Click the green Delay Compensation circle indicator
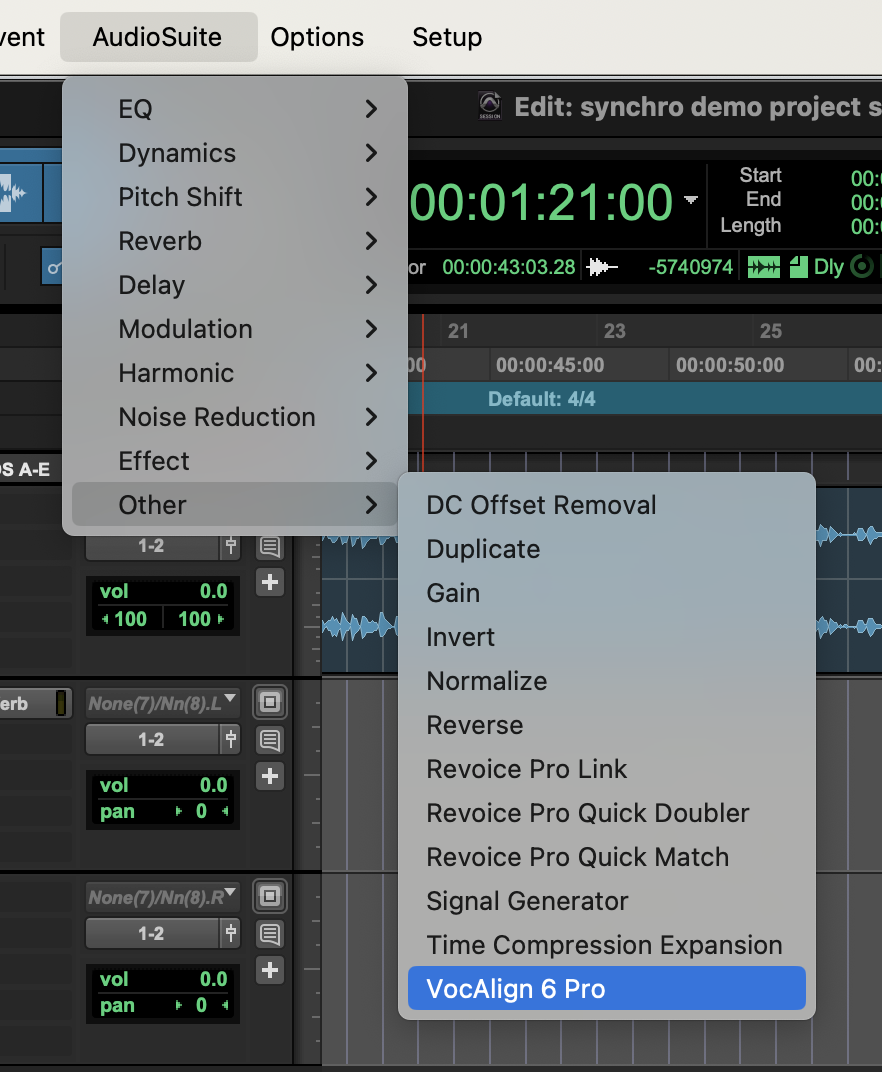The width and height of the screenshot is (882, 1072). [860, 267]
